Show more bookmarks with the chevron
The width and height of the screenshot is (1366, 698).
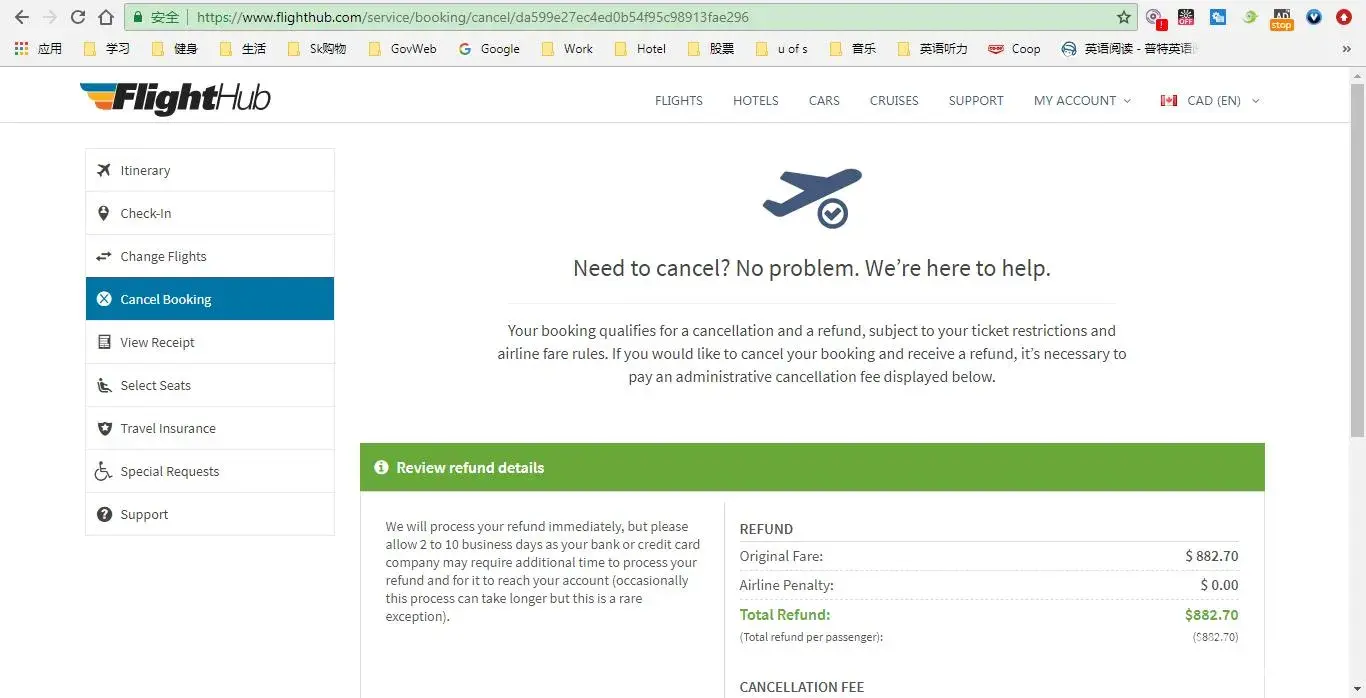click(x=1346, y=48)
